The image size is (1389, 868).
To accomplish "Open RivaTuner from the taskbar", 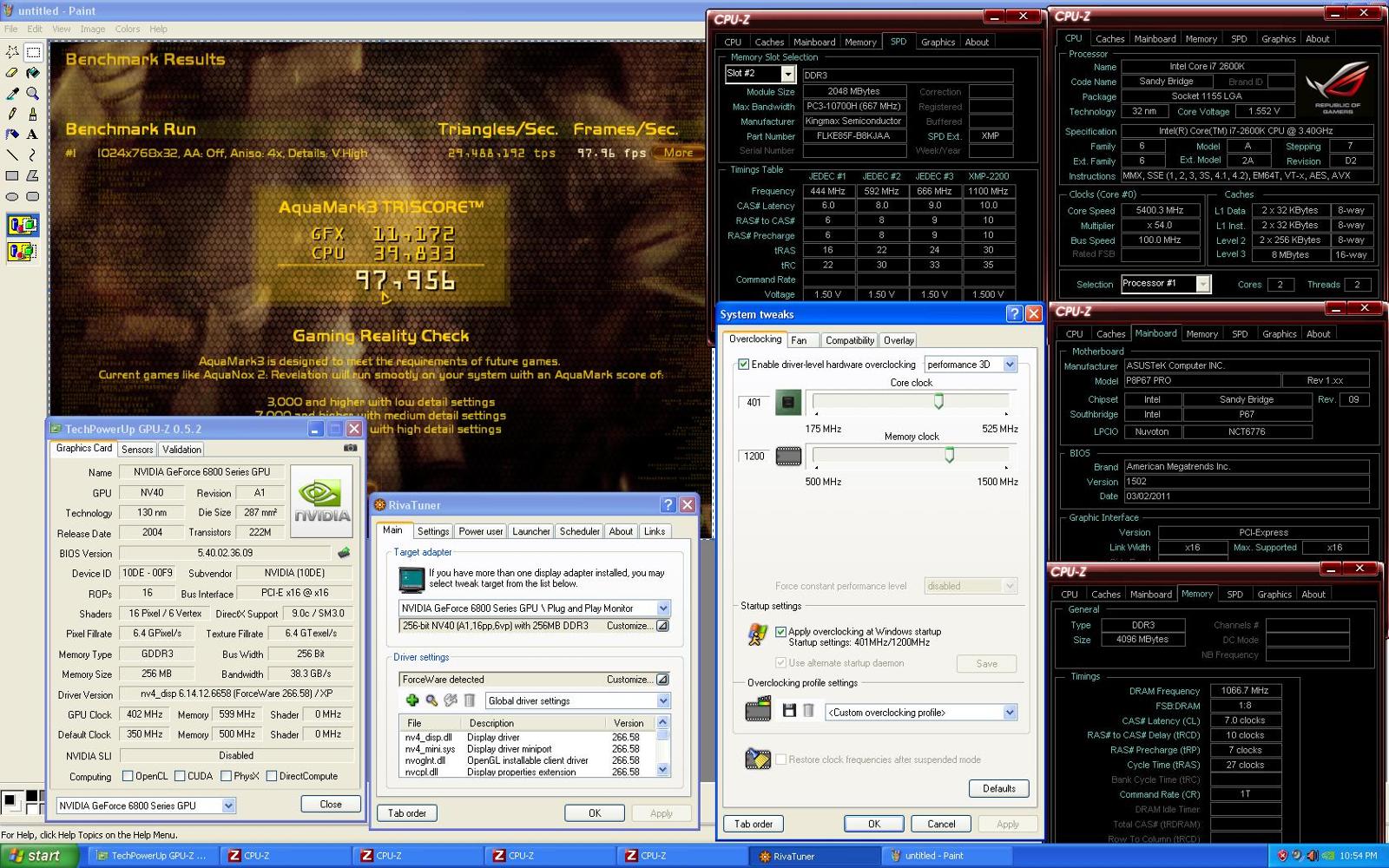I will tap(813, 856).
